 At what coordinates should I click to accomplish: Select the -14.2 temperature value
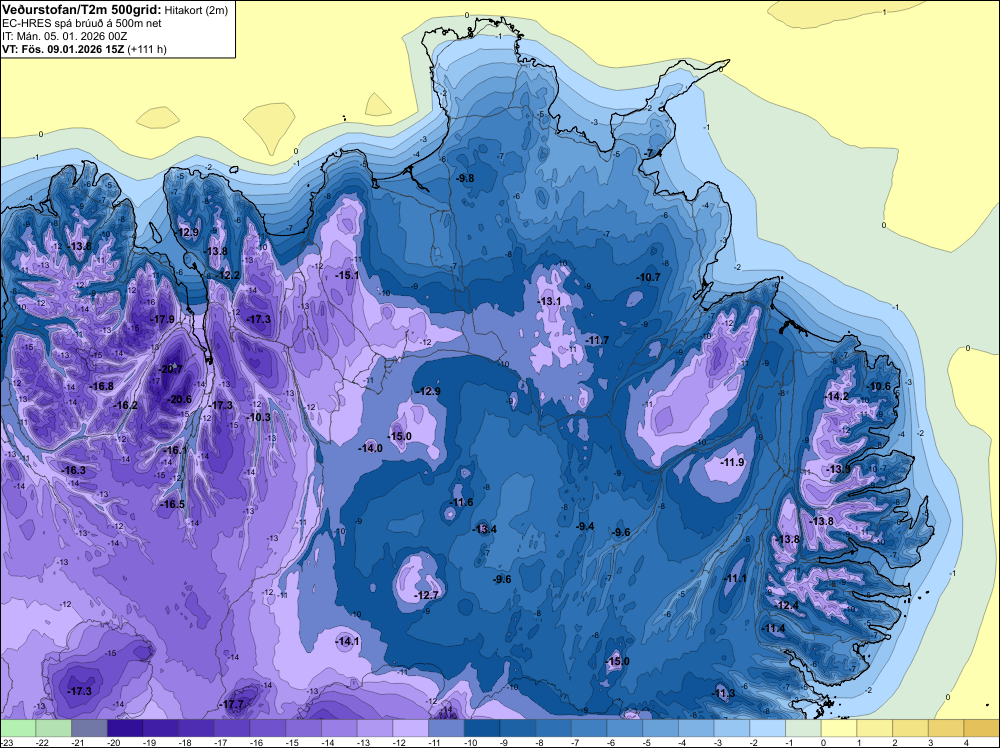[837, 397]
